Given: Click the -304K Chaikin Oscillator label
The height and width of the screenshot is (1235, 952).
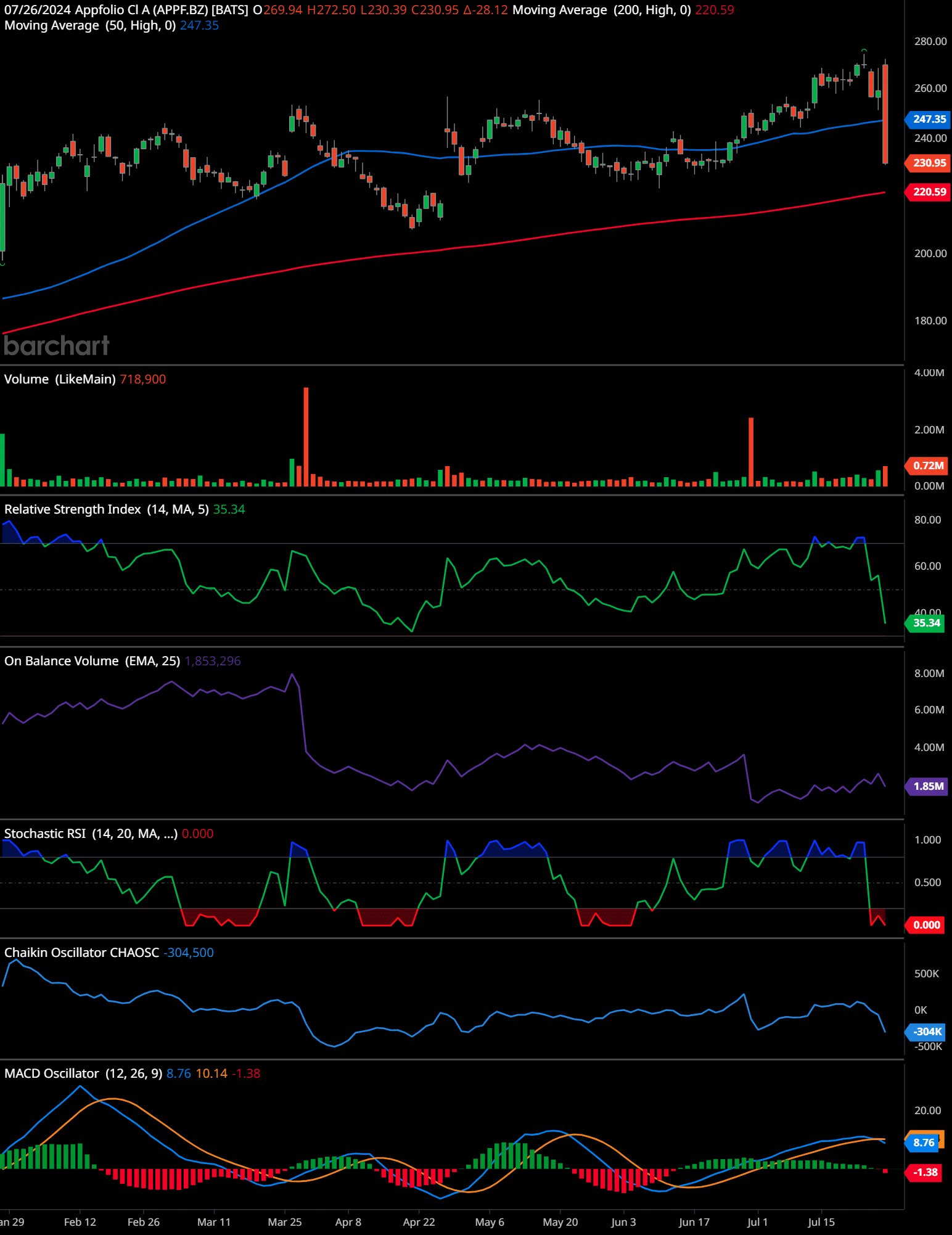Looking at the screenshot, I should tap(926, 1032).
